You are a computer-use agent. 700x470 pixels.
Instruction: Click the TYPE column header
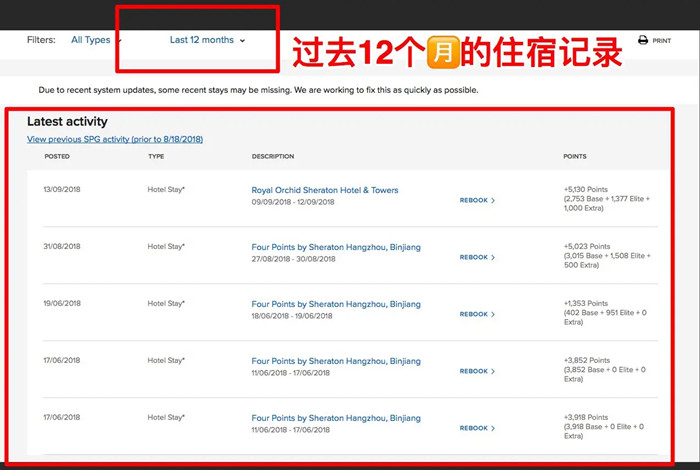[156, 156]
